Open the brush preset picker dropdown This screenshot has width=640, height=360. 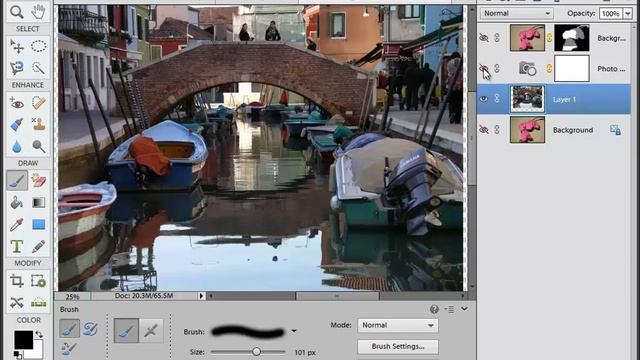(294, 331)
